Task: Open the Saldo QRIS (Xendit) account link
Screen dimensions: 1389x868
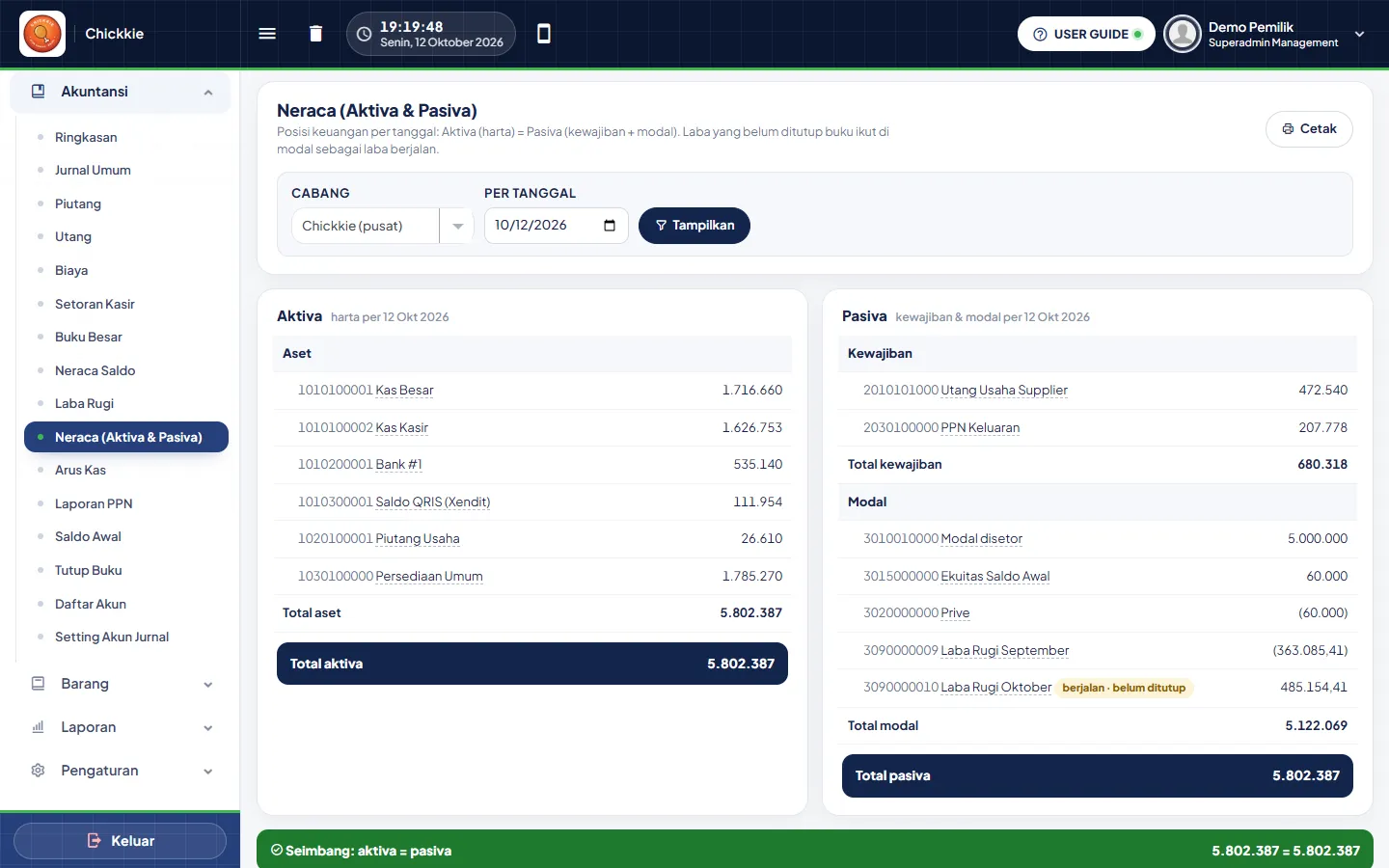Action: coord(432,502)
